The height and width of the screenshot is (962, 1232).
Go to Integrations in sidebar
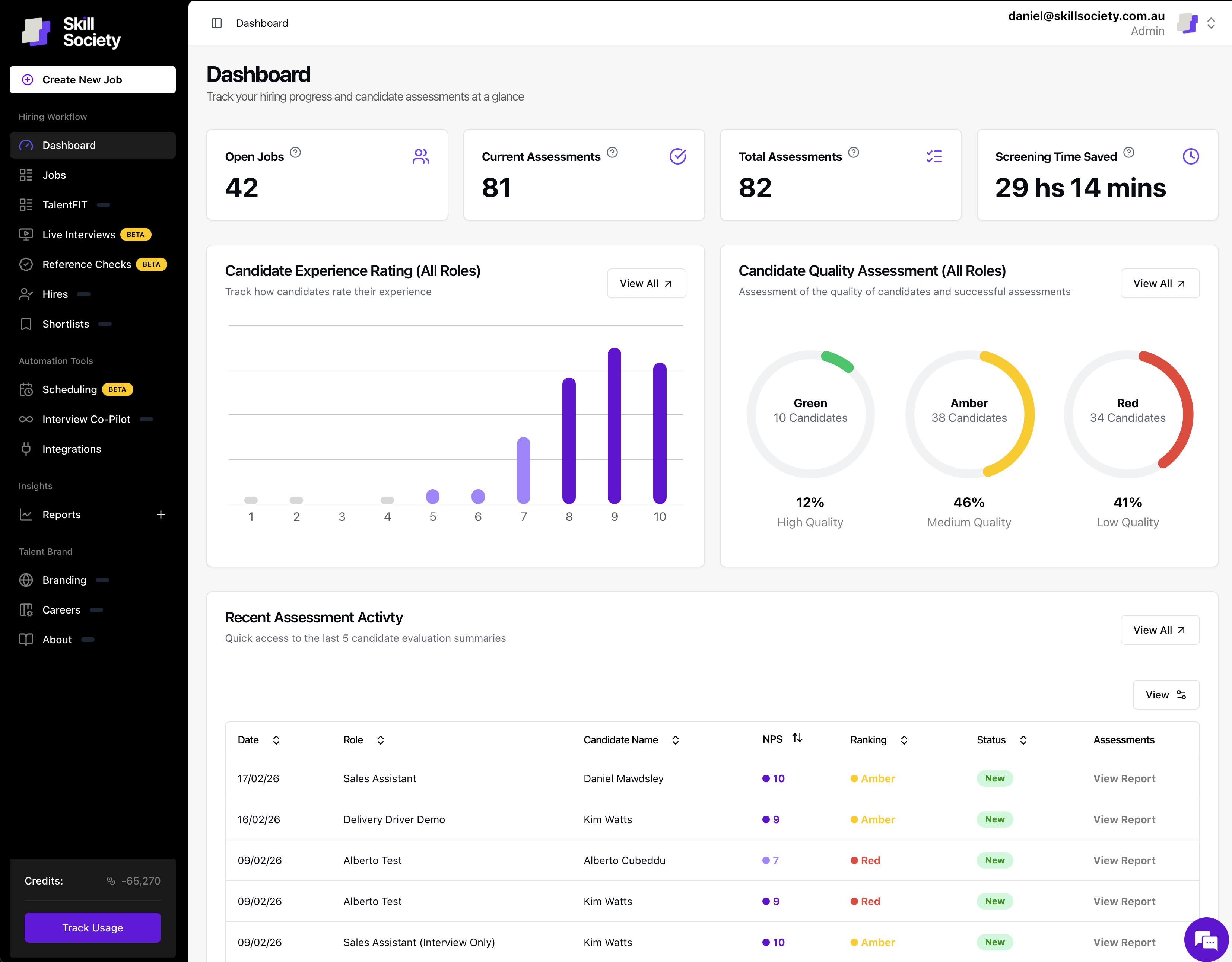tap(72, 449)
